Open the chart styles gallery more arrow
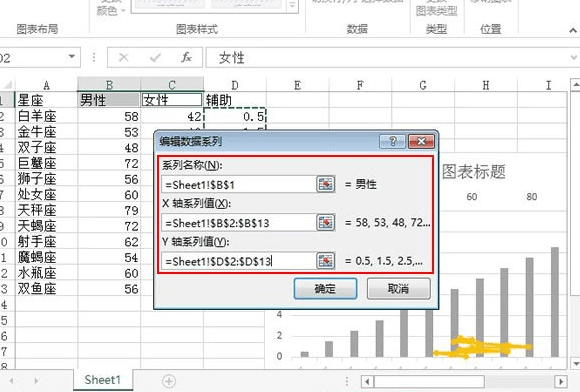The width and height of the screenshot is (580, 392). click(x=293, y=6)
